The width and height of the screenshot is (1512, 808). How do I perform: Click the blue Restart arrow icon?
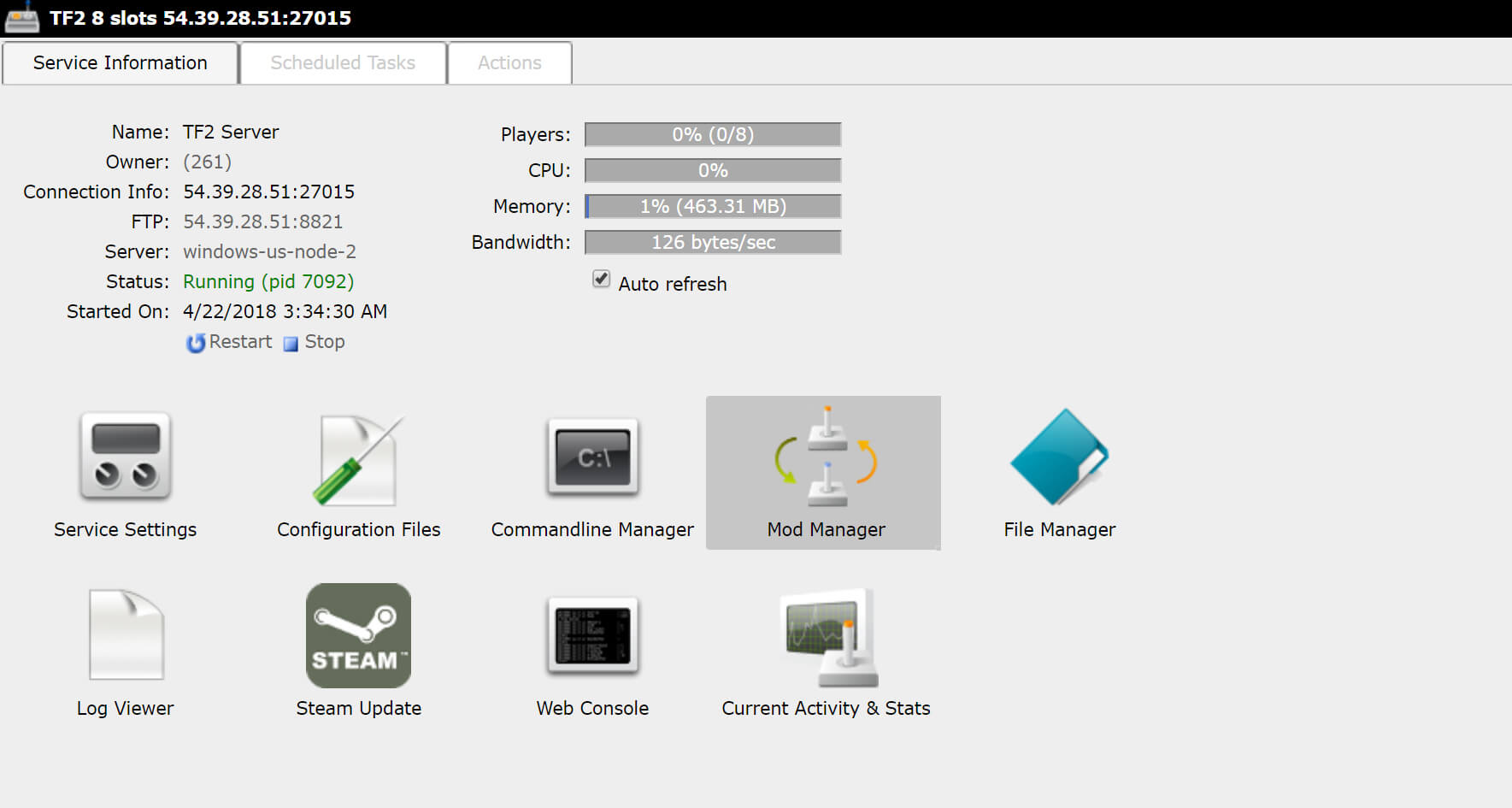pos(196,343)
